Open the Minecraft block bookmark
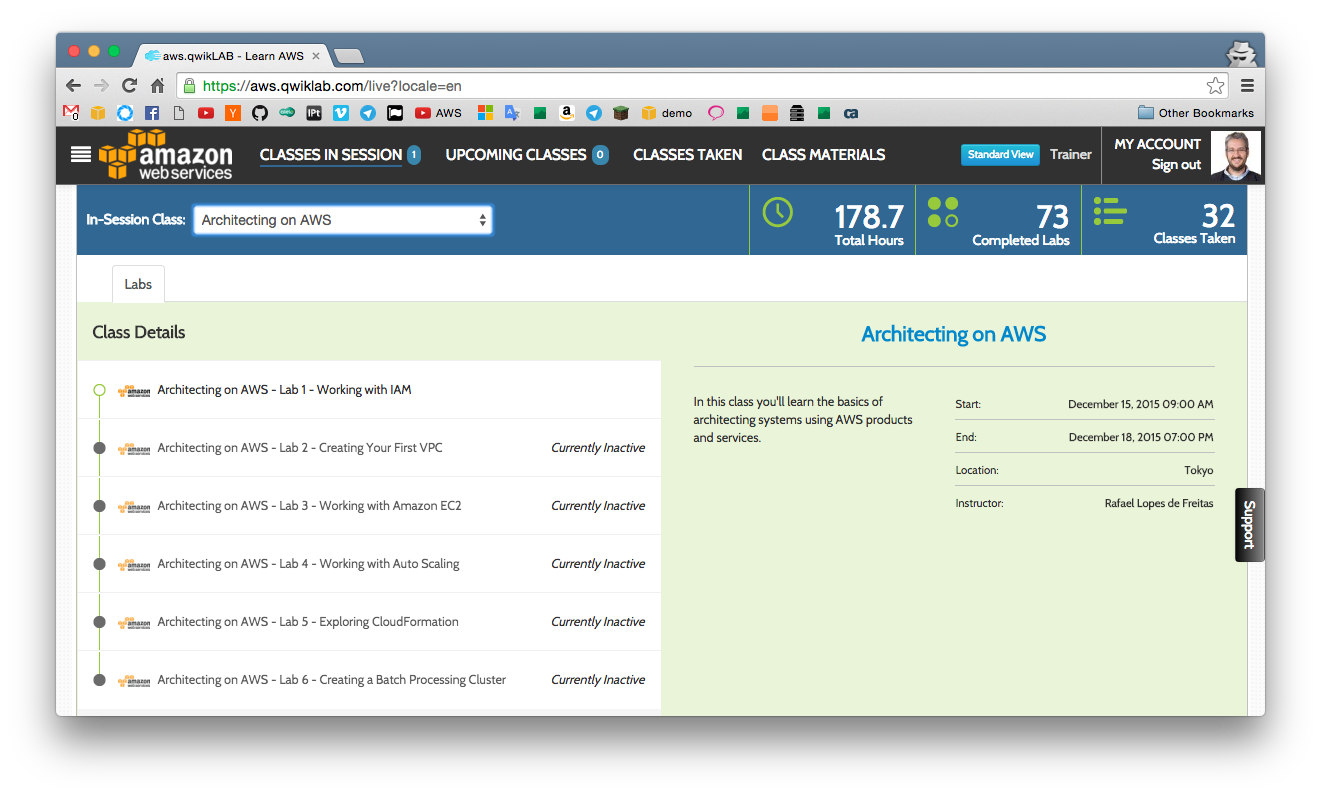1321x796 pixels. click(620, 113)
